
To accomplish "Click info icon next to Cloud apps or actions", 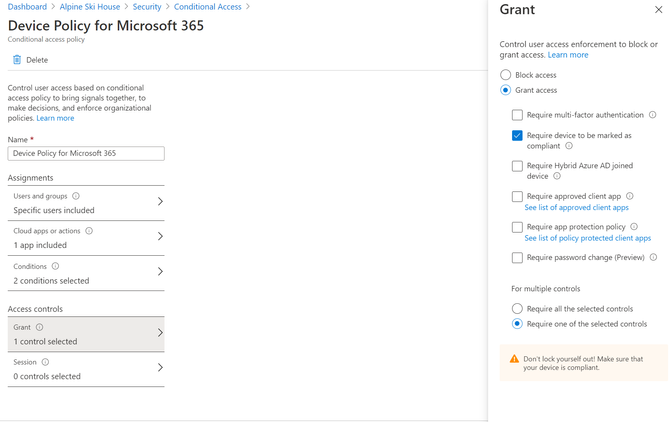I will coord(89,231).
